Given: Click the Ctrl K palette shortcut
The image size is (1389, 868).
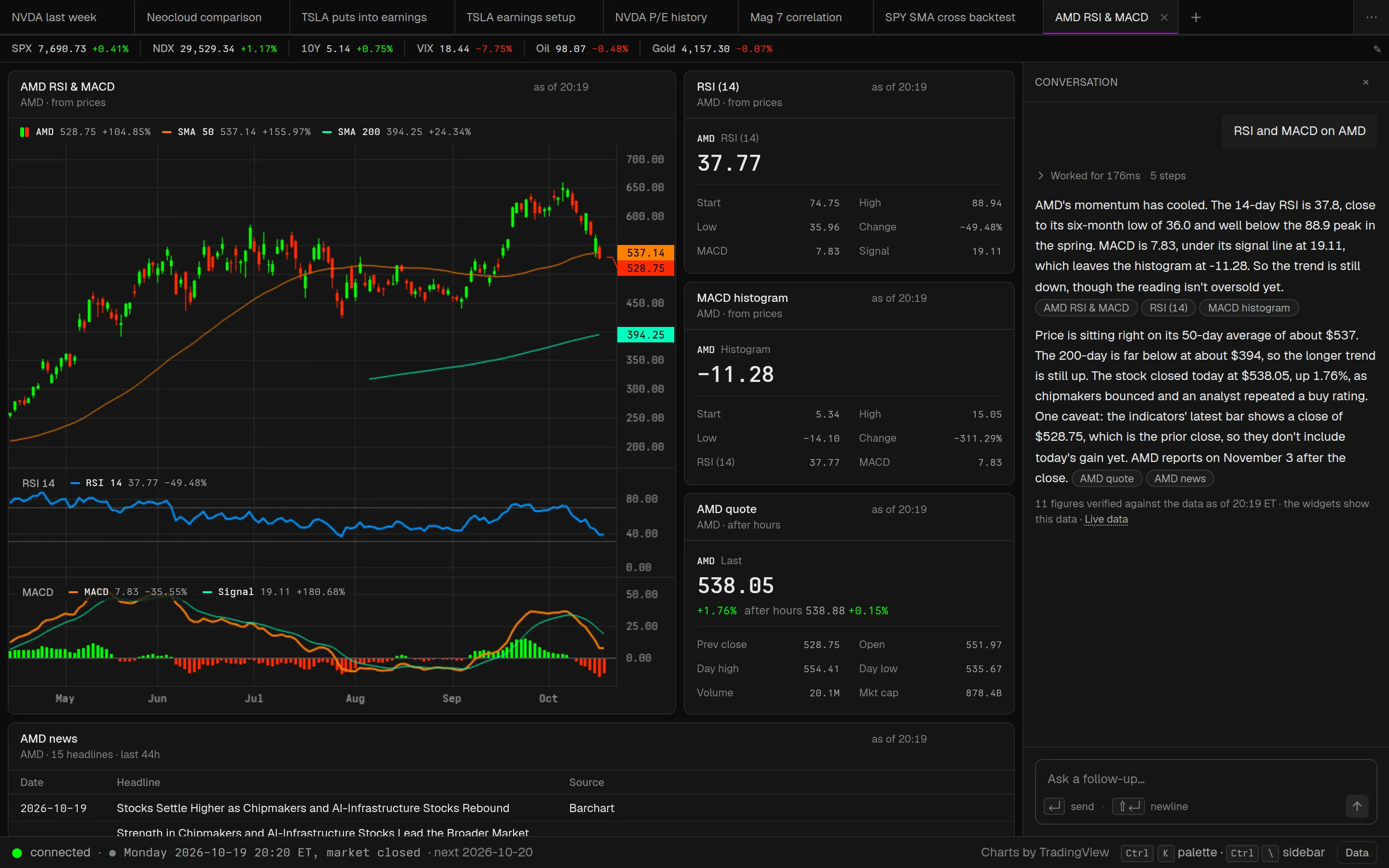Looking at the screenshot, I should (1168, 853).
